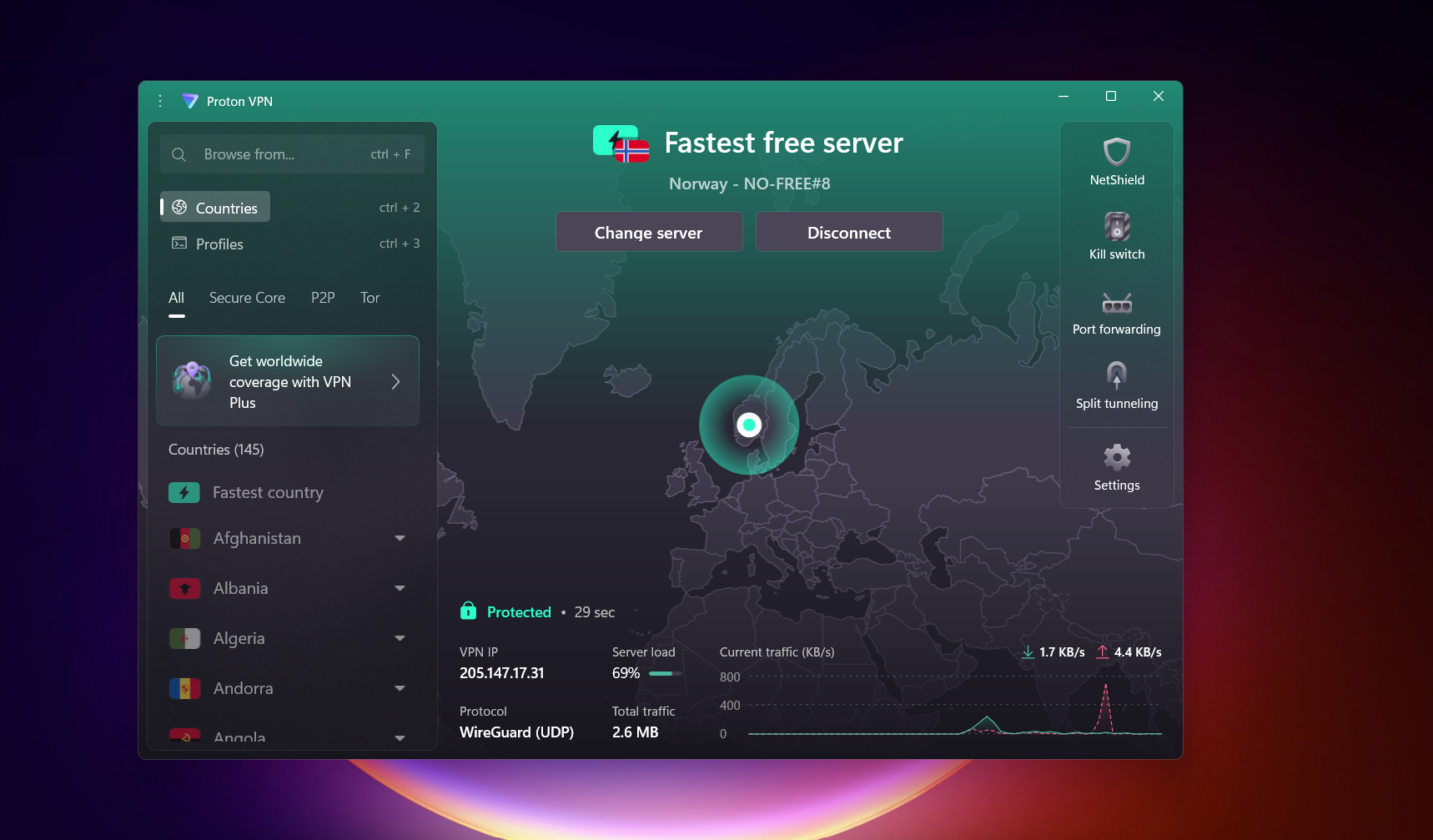Click the WireGuard (UDP) protocol value

[517, 732]
